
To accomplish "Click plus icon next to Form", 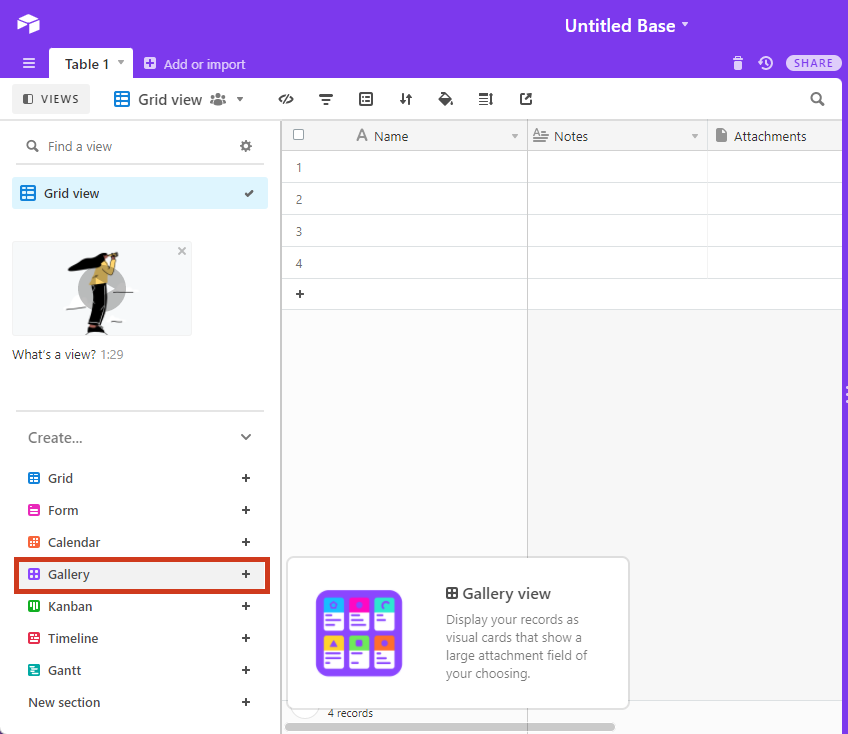I will click(246, 510).
